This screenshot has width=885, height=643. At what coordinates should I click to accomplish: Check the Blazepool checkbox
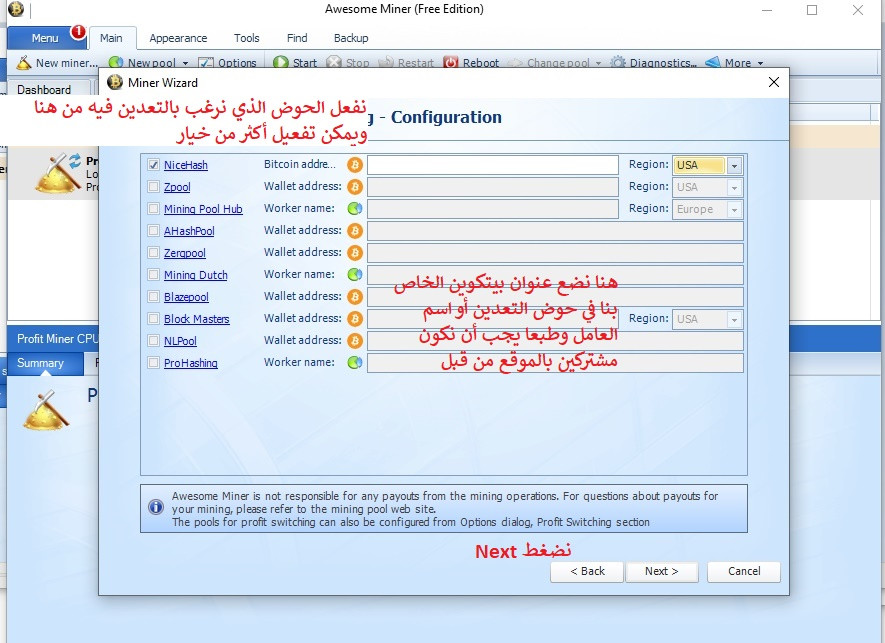click(x=153, y=296)
